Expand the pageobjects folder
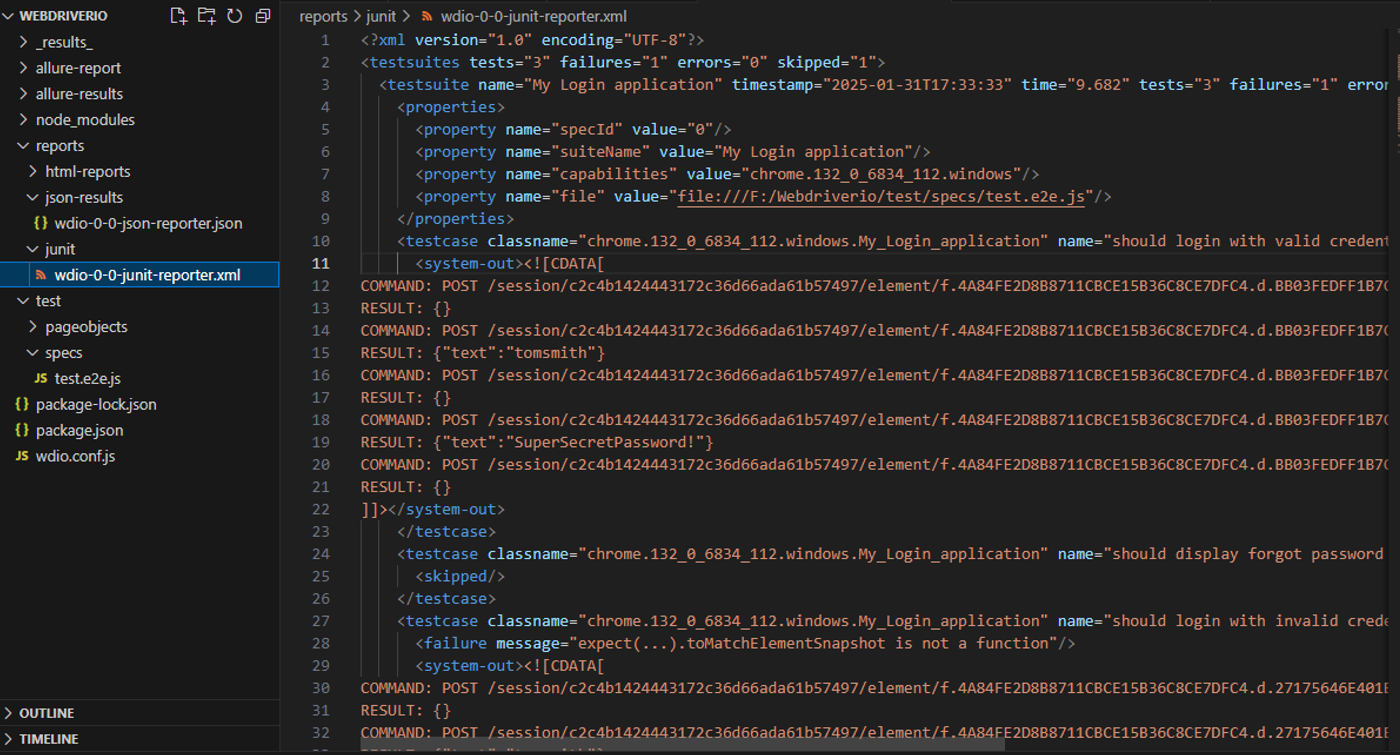The width and height of the screenshot is (1400, 755). point(33,327)
